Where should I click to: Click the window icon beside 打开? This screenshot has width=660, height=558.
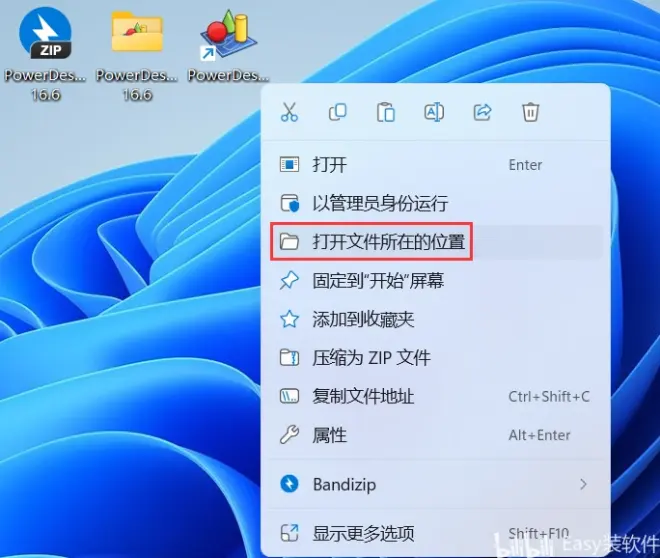tap(289, 164)
